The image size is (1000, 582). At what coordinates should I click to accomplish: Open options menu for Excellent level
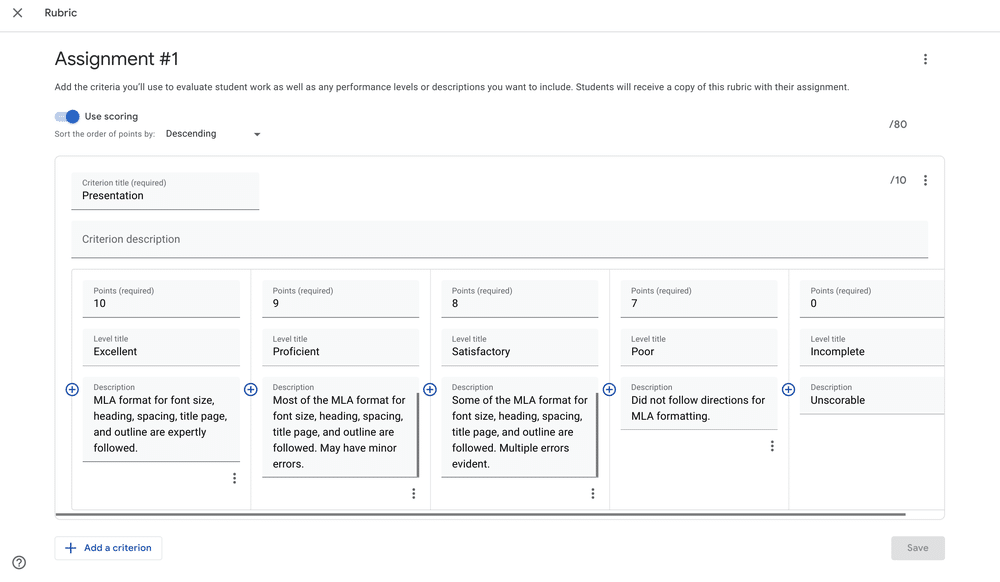pyautogui.click(x=235, y=478)
